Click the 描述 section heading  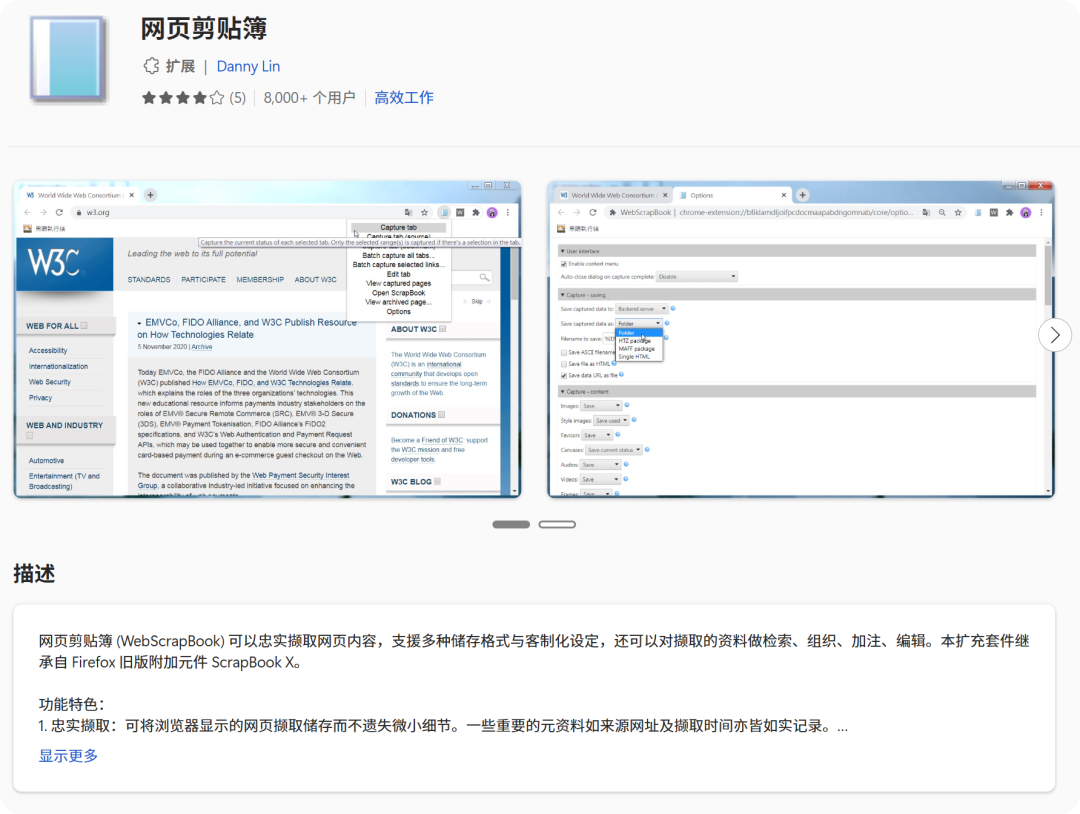pyautogui.click(x=34, y=573)
